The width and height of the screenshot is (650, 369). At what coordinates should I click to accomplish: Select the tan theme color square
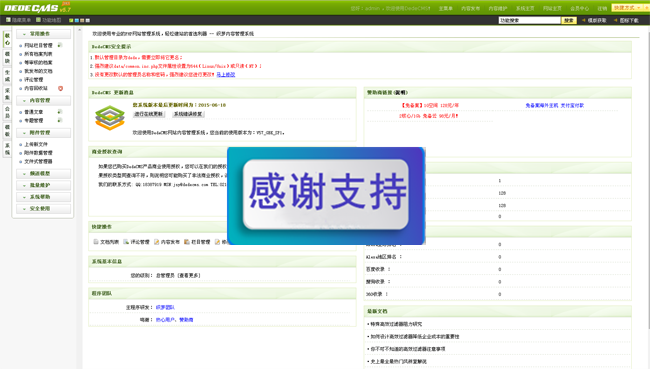coord(82,20)
